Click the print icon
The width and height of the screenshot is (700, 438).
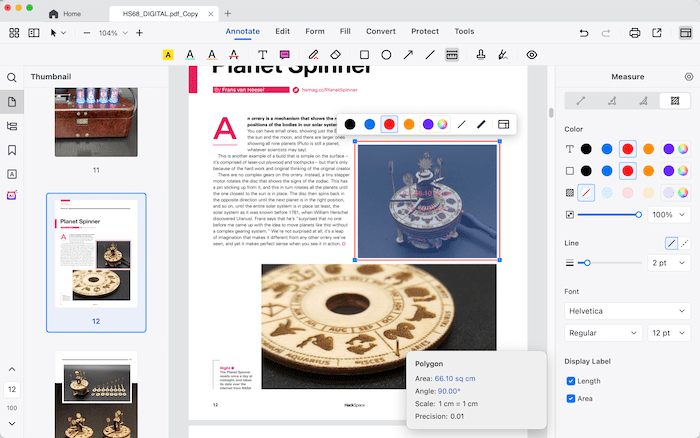tap(634, 33)
